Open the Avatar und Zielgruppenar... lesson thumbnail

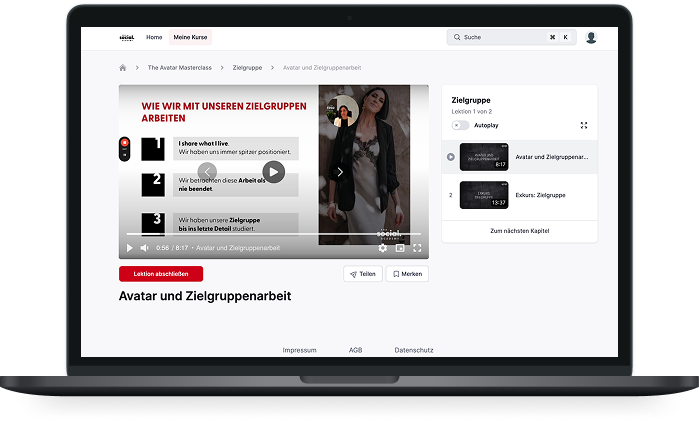(484, 157)
